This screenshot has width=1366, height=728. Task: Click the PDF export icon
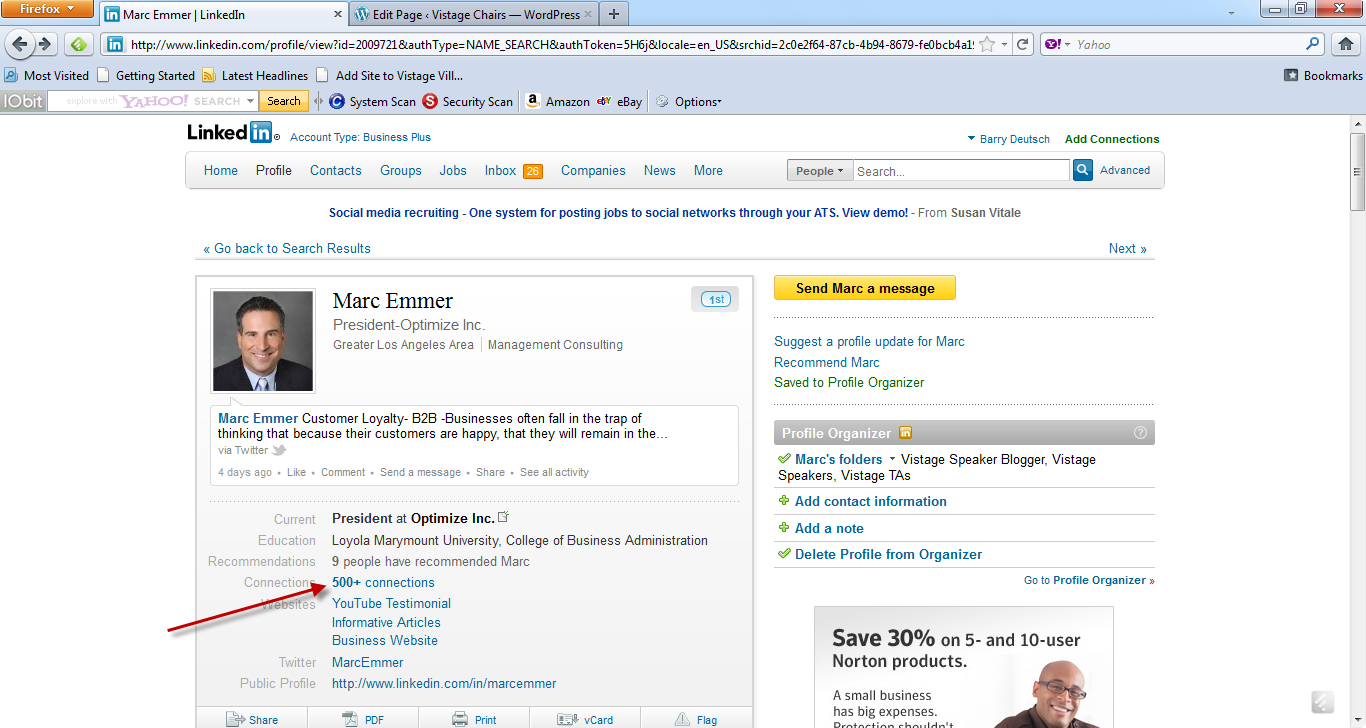(x=350, y=719)
